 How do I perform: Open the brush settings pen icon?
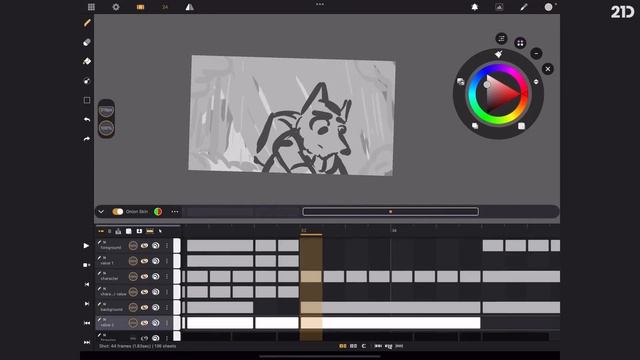coord(524,7)
